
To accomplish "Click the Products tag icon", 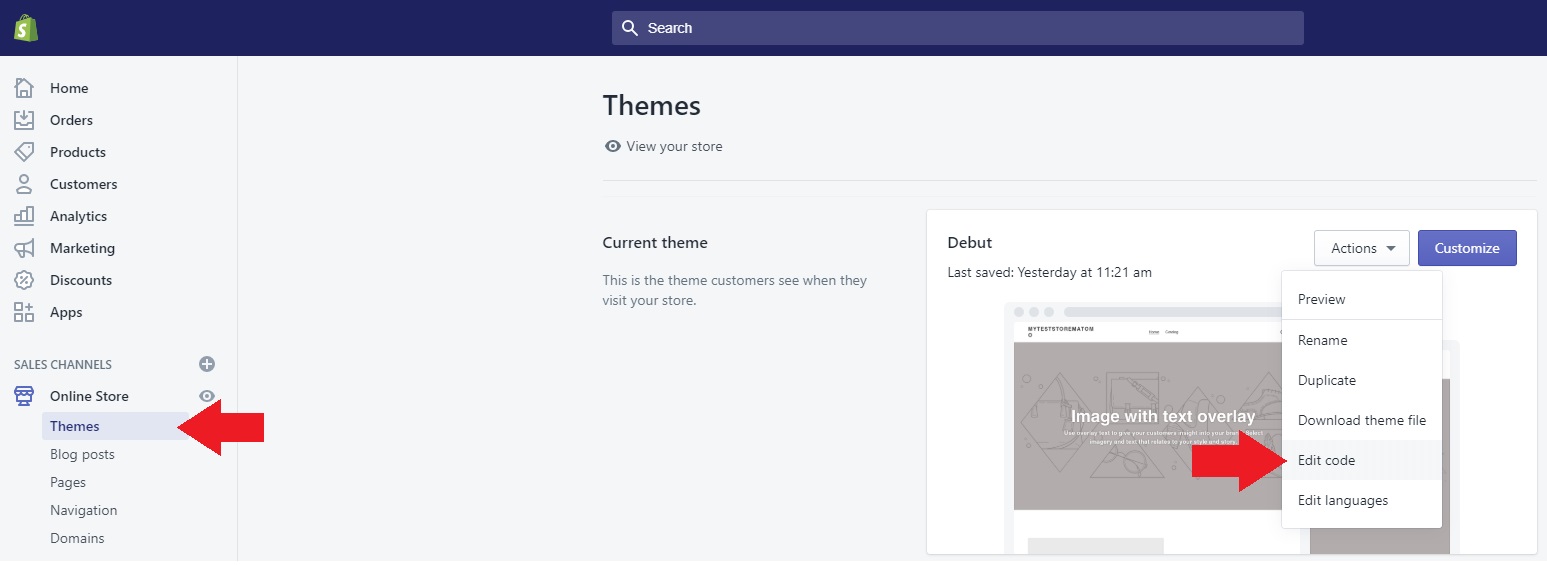I will point(24,152).
